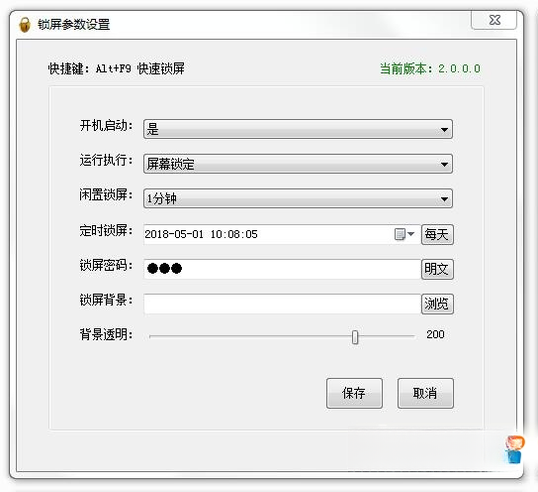Click the 保存 button
The width and height of the screenshot is (538, 492).
pyautogui.click(x=354, y=393)
